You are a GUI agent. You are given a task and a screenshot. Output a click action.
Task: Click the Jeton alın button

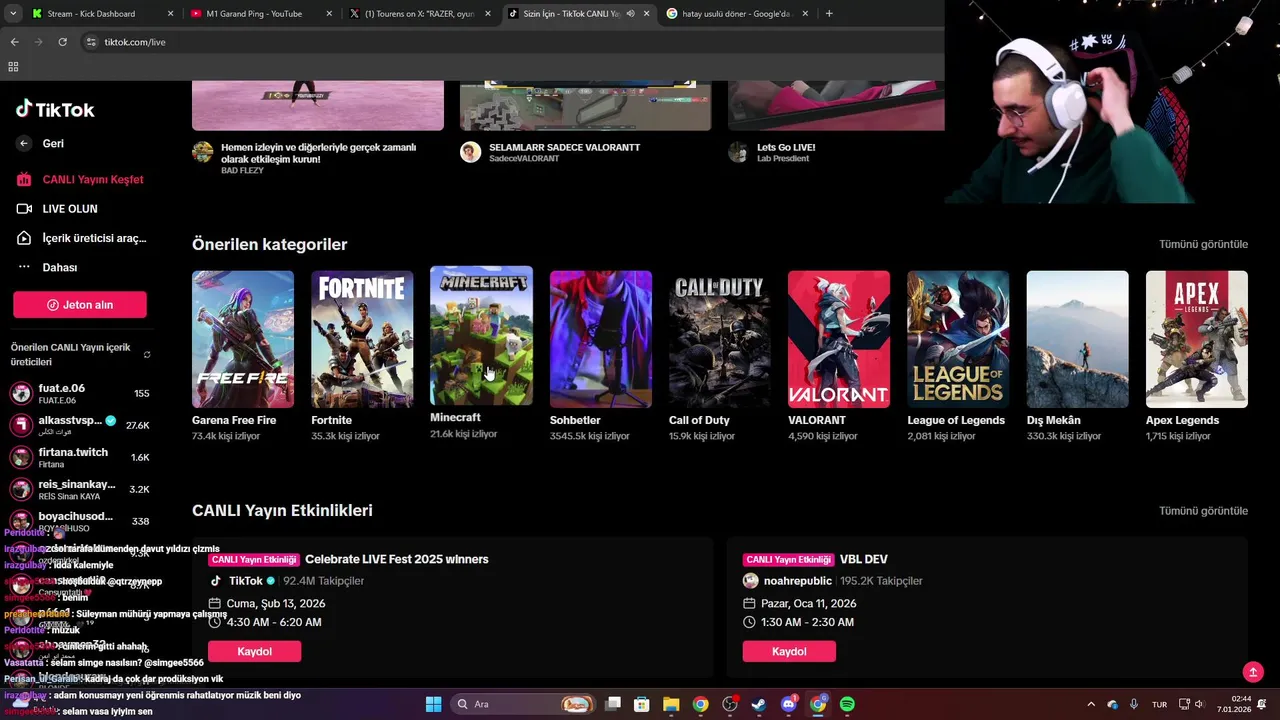point(80,305)
